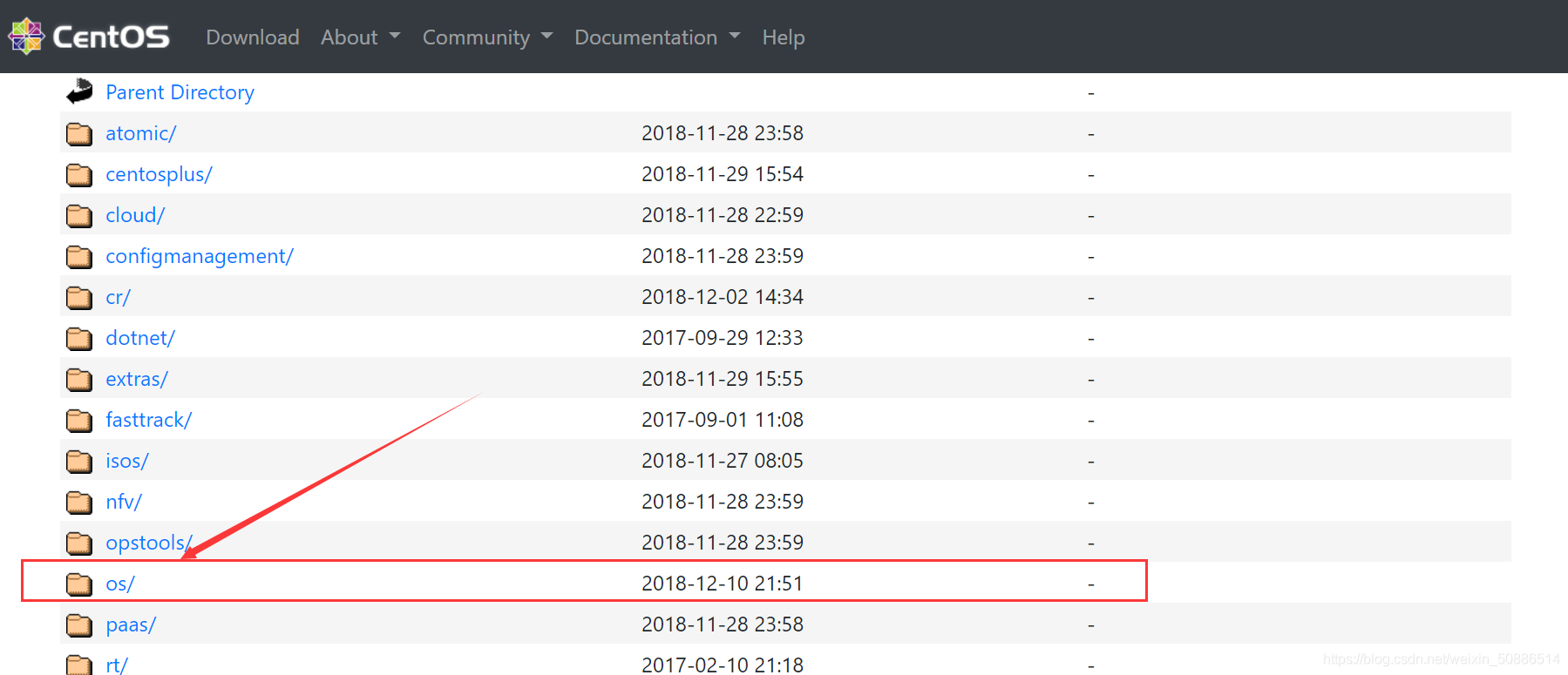
Task: Open the os/ directory link
Action: click(120, 584)
